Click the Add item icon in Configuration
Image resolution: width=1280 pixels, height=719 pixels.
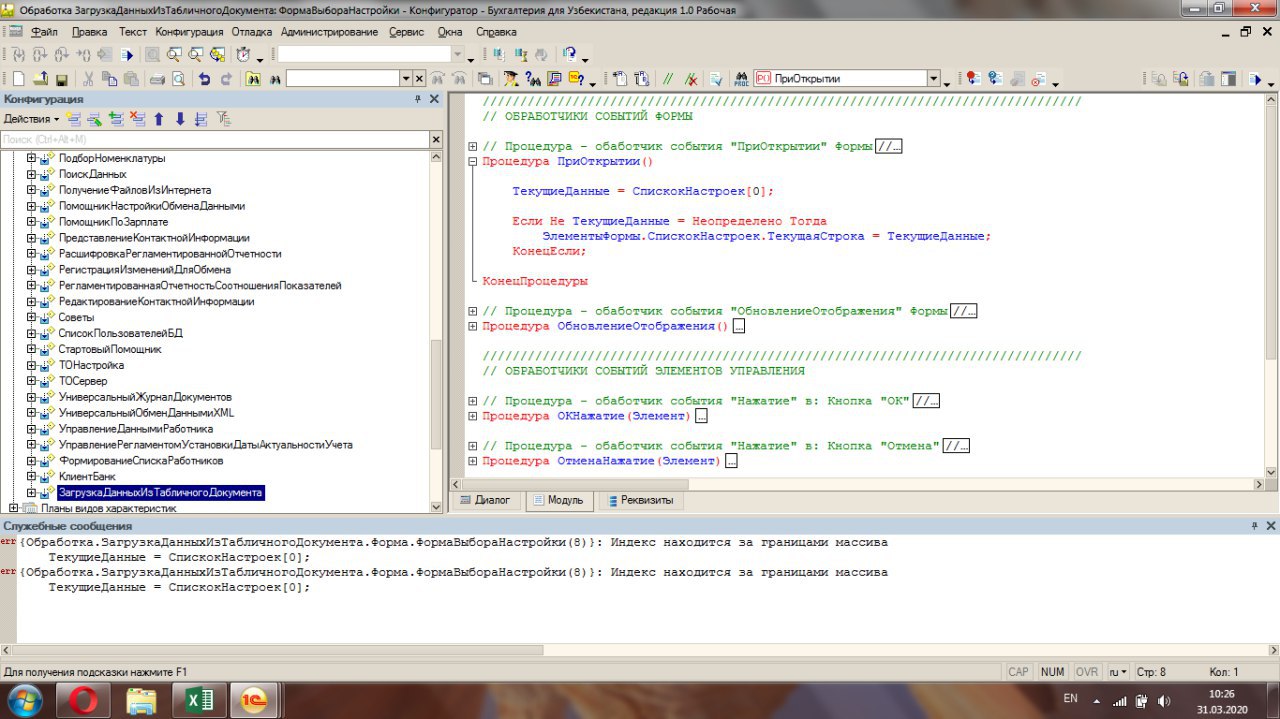point(73,119)
